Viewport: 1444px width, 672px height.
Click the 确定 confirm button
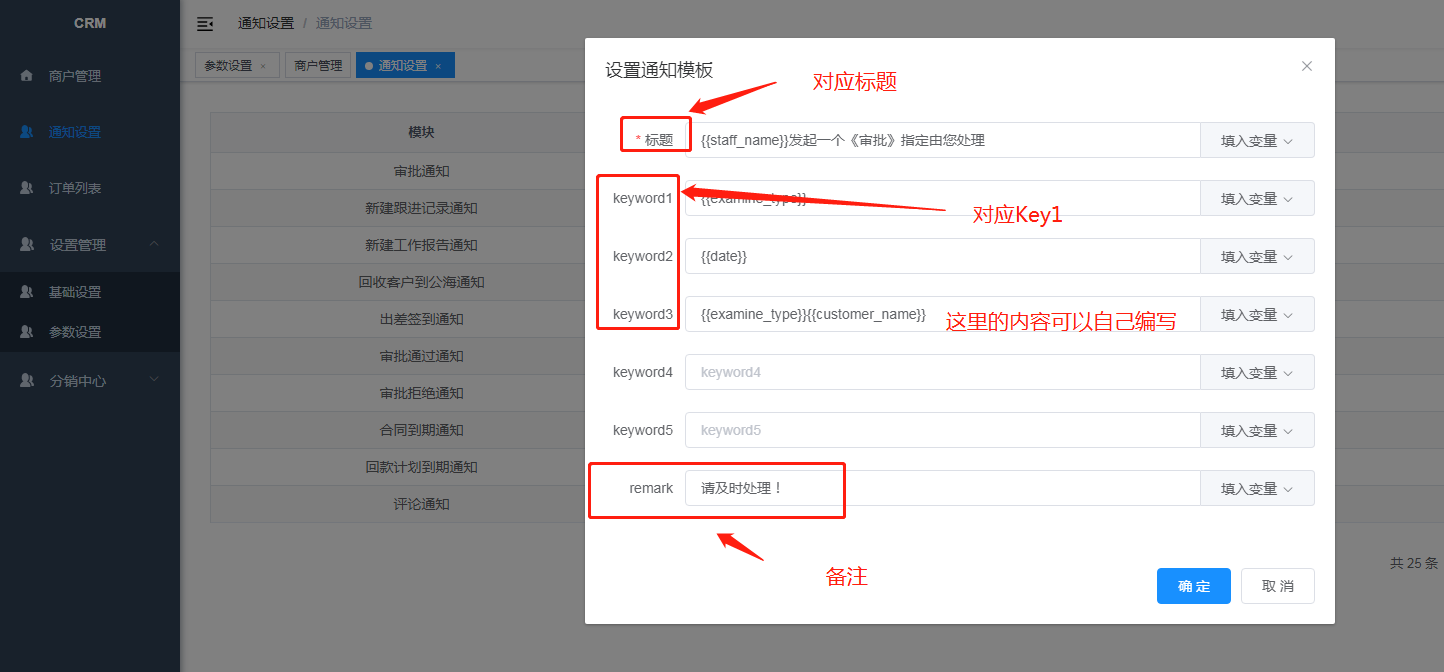tap(1193, 586)
